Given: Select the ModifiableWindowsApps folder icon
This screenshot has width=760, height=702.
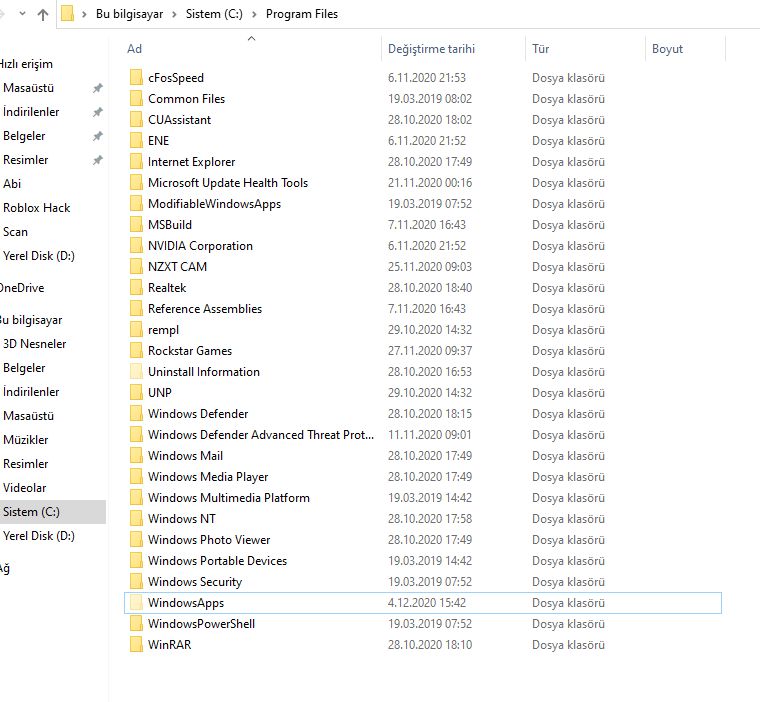Looking at the screenshot, I should (136, 204).
